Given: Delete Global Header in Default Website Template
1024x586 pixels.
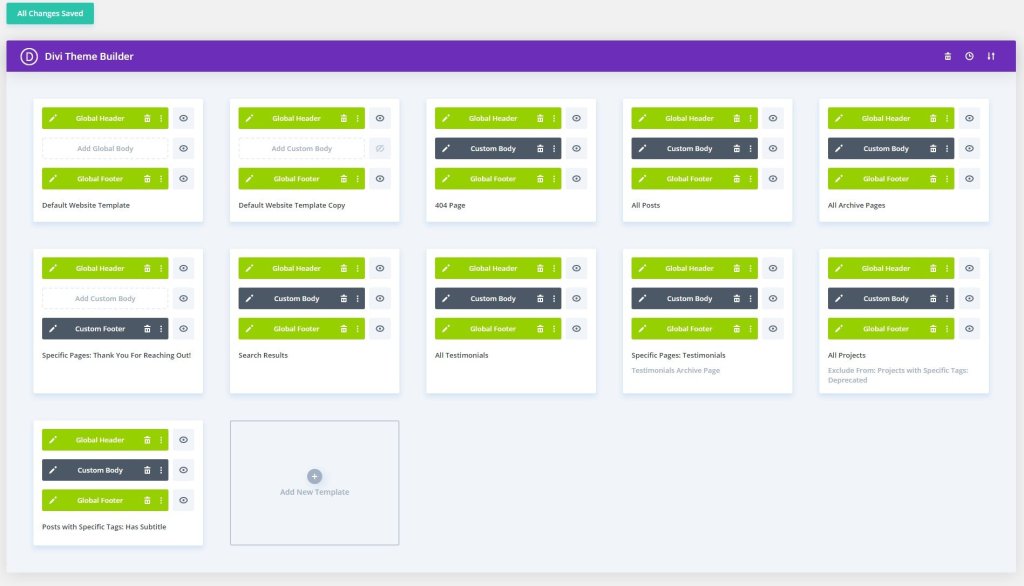Looking at the screenshot, I should pos(147,118).
